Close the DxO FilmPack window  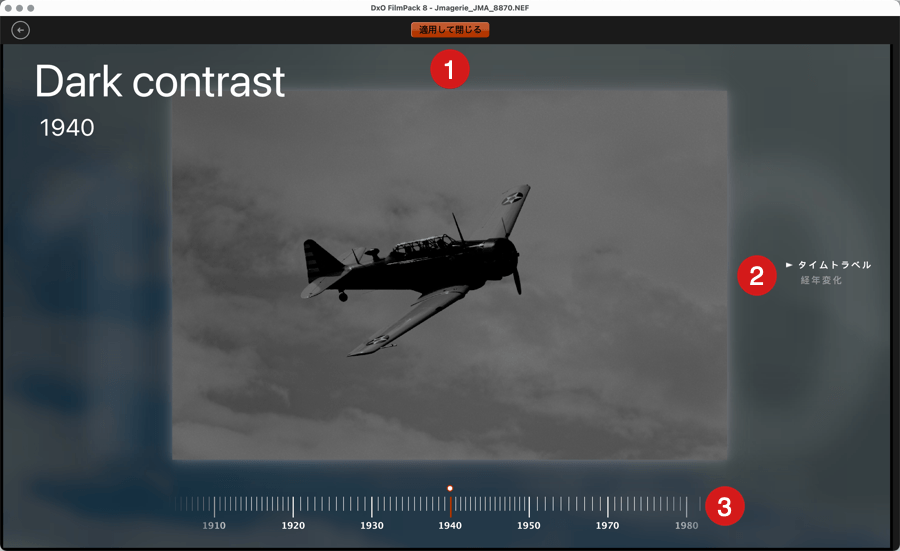pos(8,8)
